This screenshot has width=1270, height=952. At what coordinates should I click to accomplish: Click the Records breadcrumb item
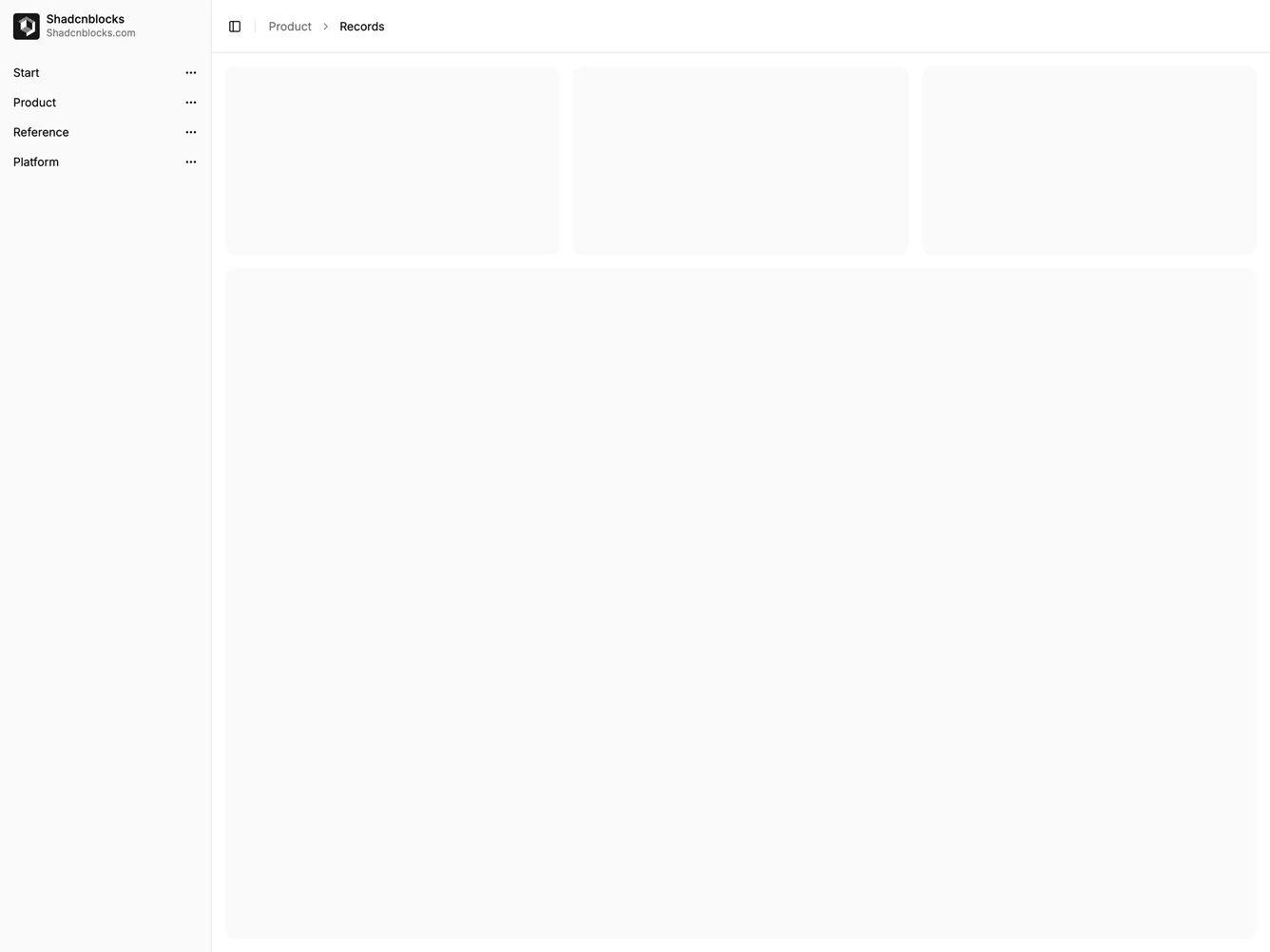tap(362, 27)
